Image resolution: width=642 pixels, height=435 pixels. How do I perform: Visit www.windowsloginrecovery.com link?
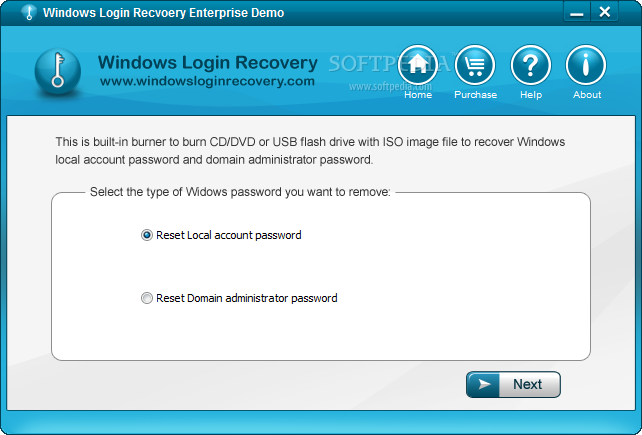(207, 81)
